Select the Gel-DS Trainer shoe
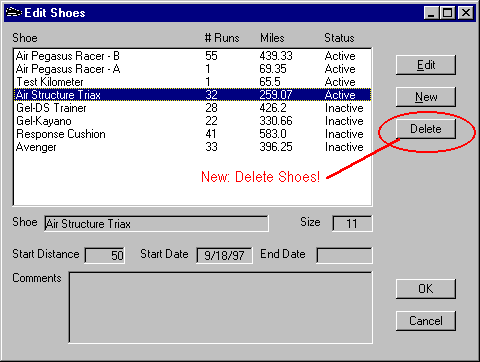Screen dimensions: 480x362 [x=192, y=108]
